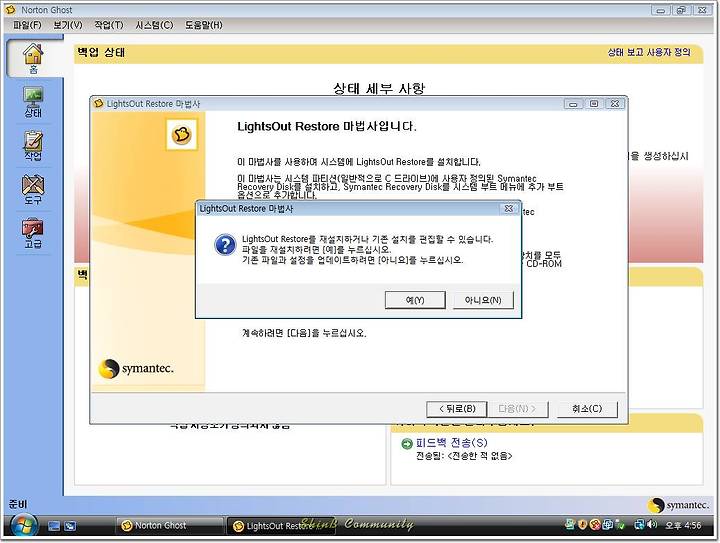
Task: Click the Show Desktop quick launch icon
Action: 54,526
